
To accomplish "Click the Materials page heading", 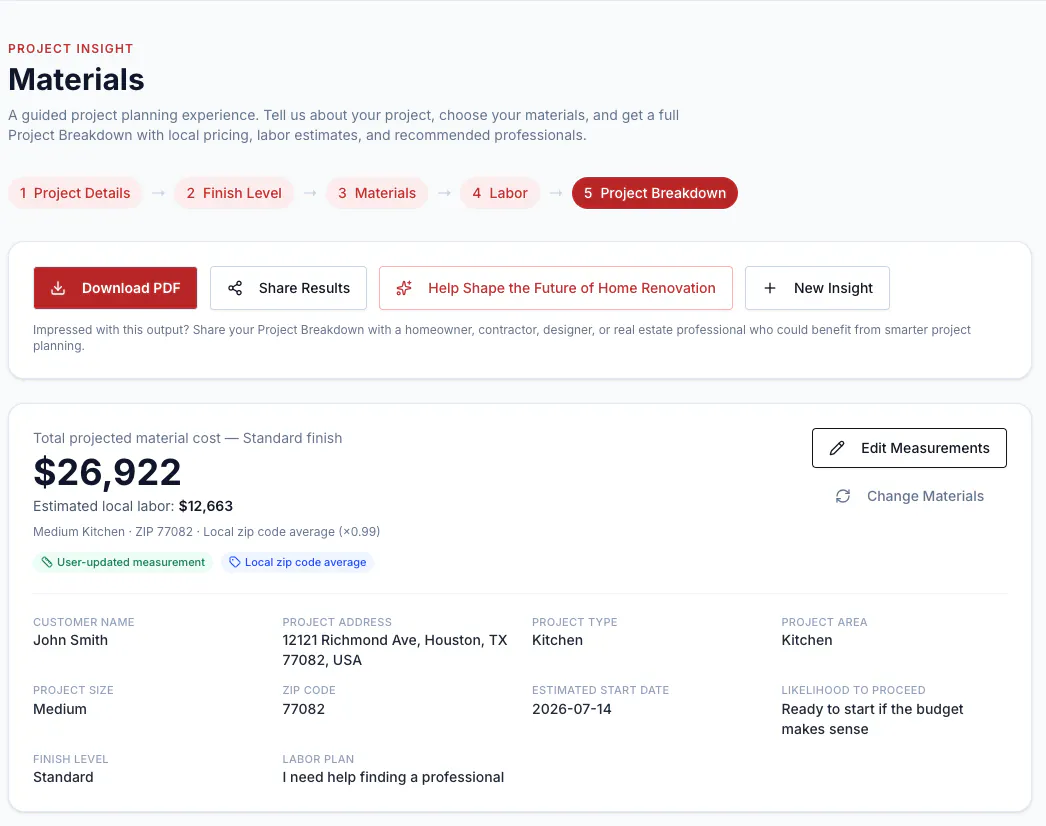I will (x=76, y=79).
